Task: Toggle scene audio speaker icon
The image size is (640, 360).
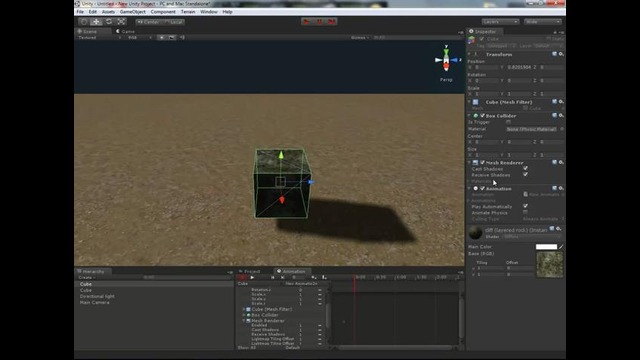Action: [x=182, y=38]
